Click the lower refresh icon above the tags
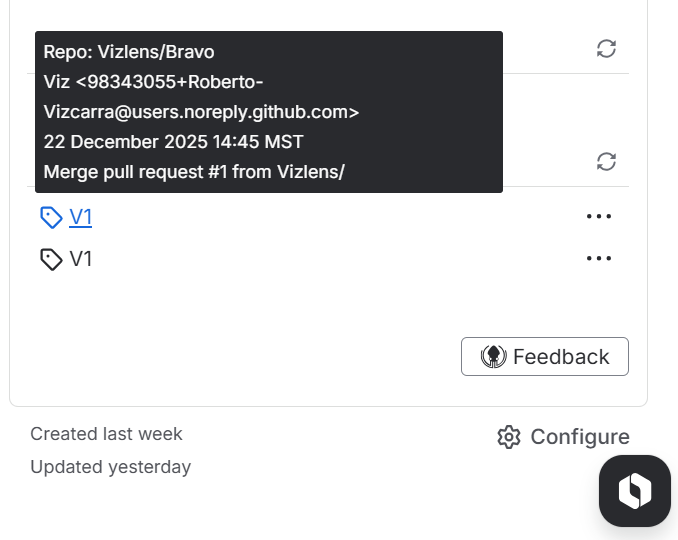Screen dimensions: 678x540 (606, 161)
